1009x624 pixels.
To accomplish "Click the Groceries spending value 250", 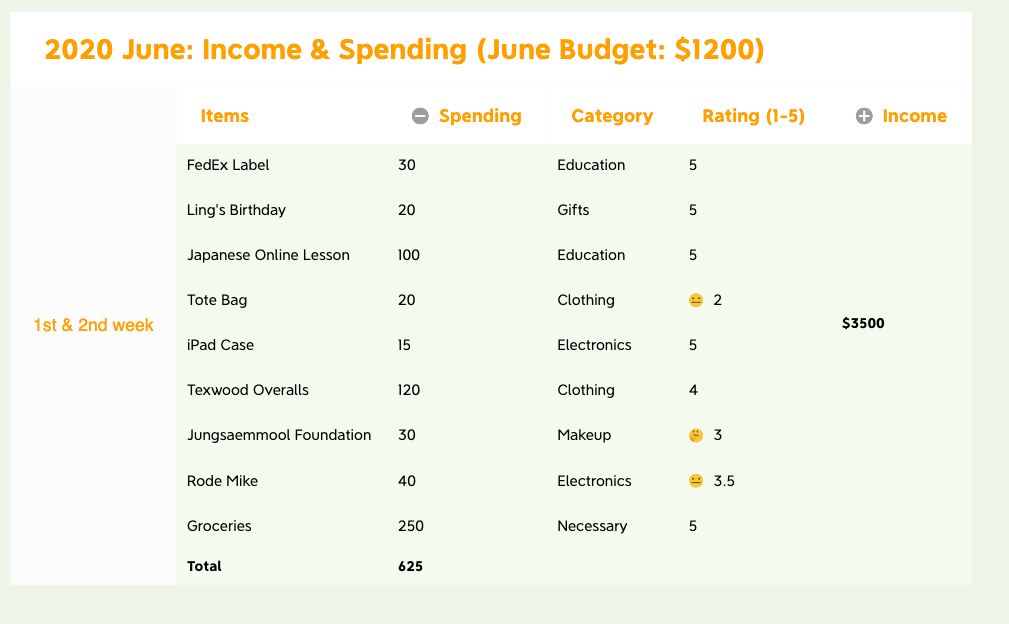I will (410, 526).
